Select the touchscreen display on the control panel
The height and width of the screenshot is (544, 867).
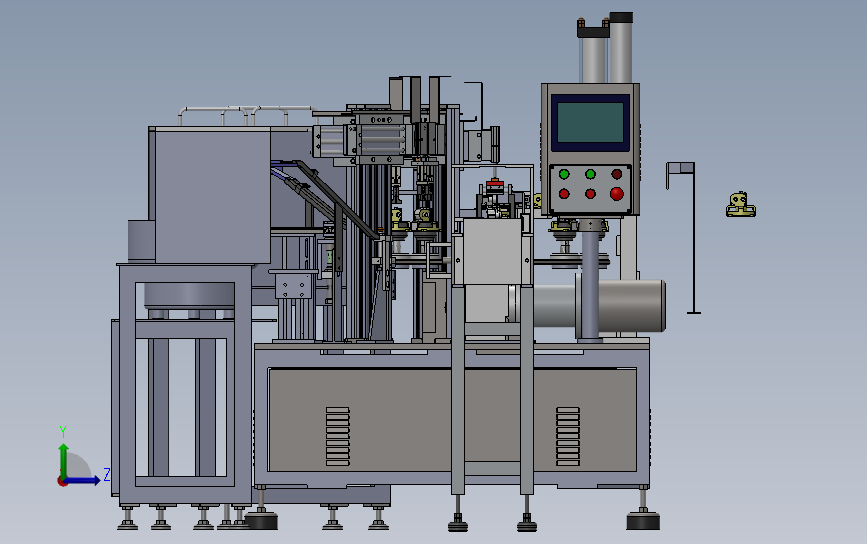pos(590,122)
